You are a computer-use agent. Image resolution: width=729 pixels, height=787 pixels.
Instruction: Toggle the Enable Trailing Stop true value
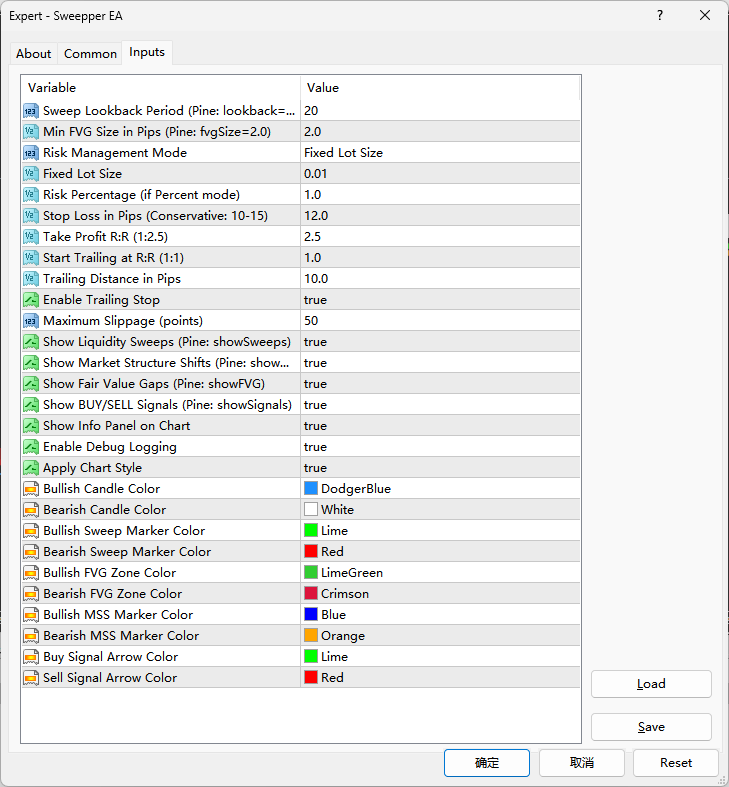tap(440, 300)
